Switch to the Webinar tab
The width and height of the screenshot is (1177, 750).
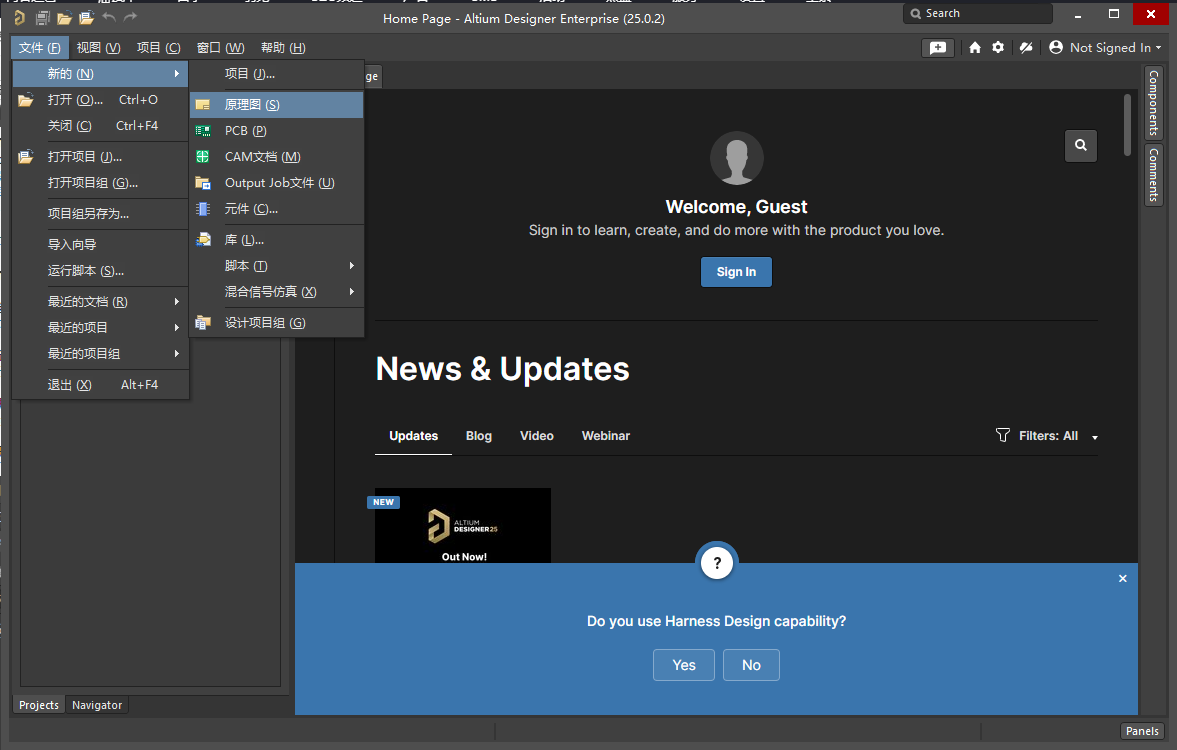point(606,436)
